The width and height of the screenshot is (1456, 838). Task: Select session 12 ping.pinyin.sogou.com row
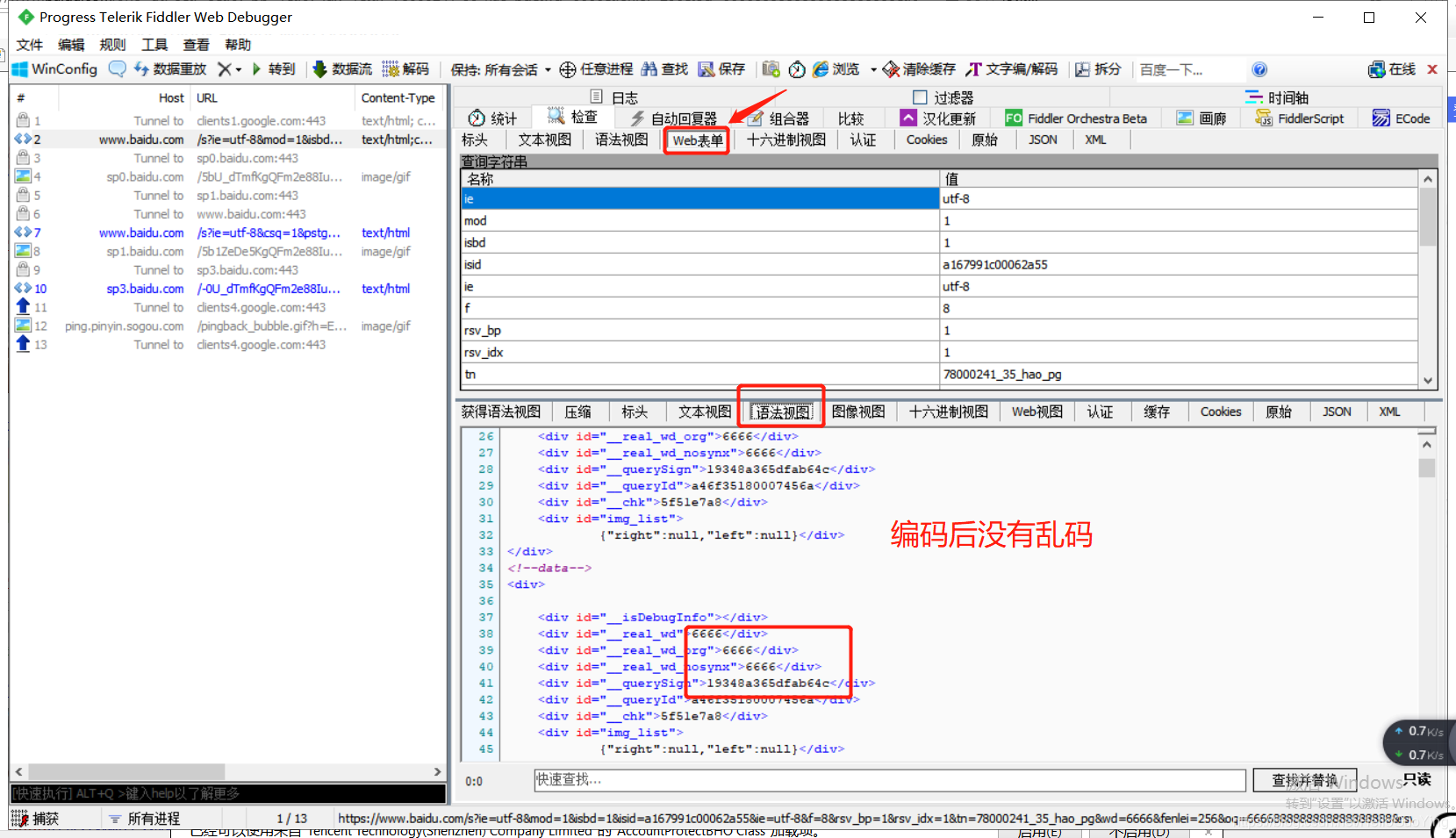228,326
